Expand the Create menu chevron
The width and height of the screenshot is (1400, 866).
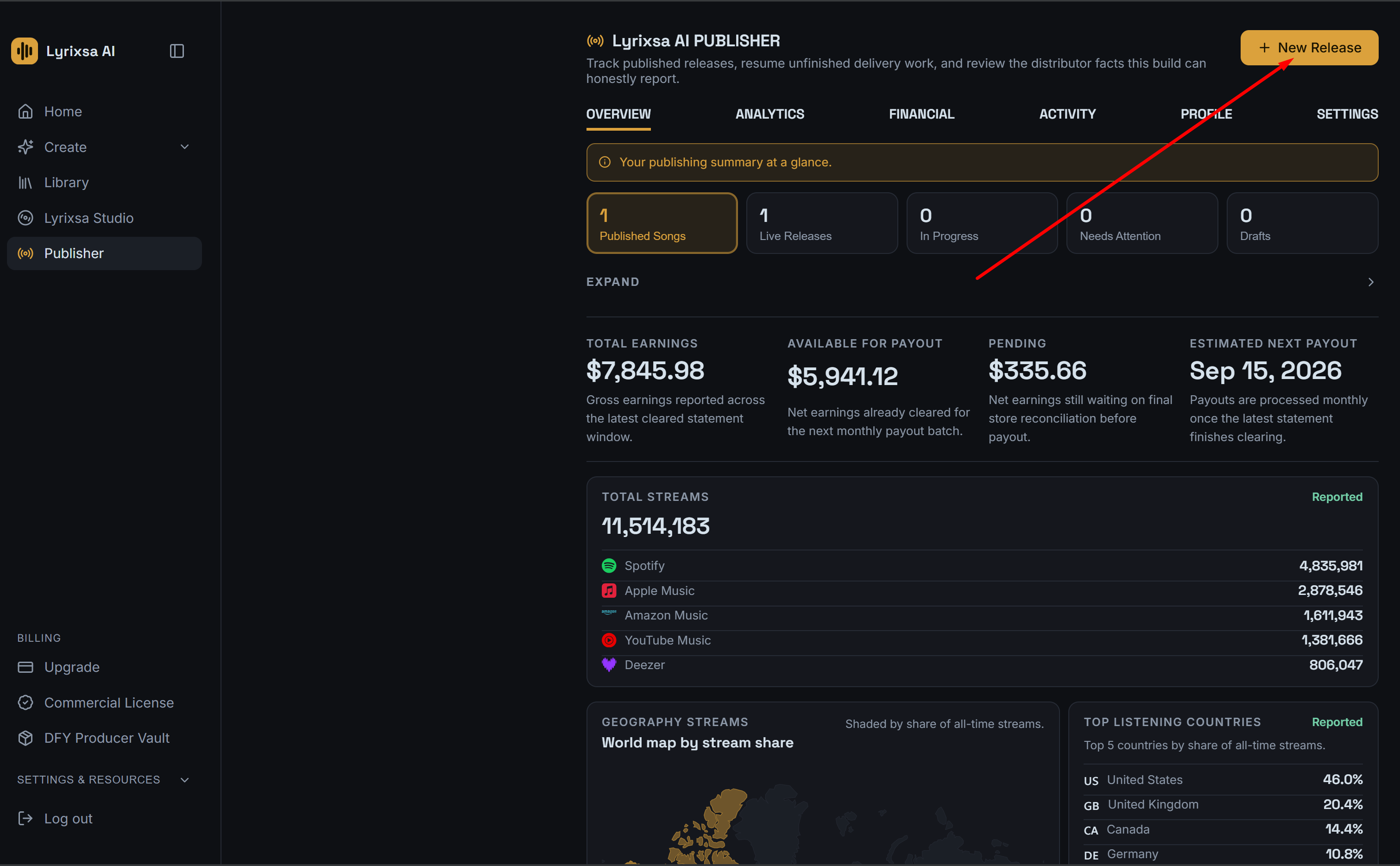(184, 147)
